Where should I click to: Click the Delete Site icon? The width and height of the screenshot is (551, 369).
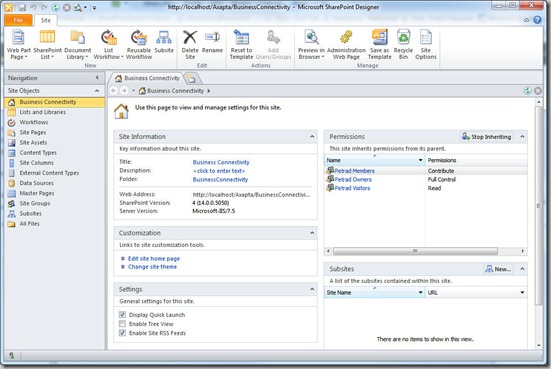(x=190, y=38)
